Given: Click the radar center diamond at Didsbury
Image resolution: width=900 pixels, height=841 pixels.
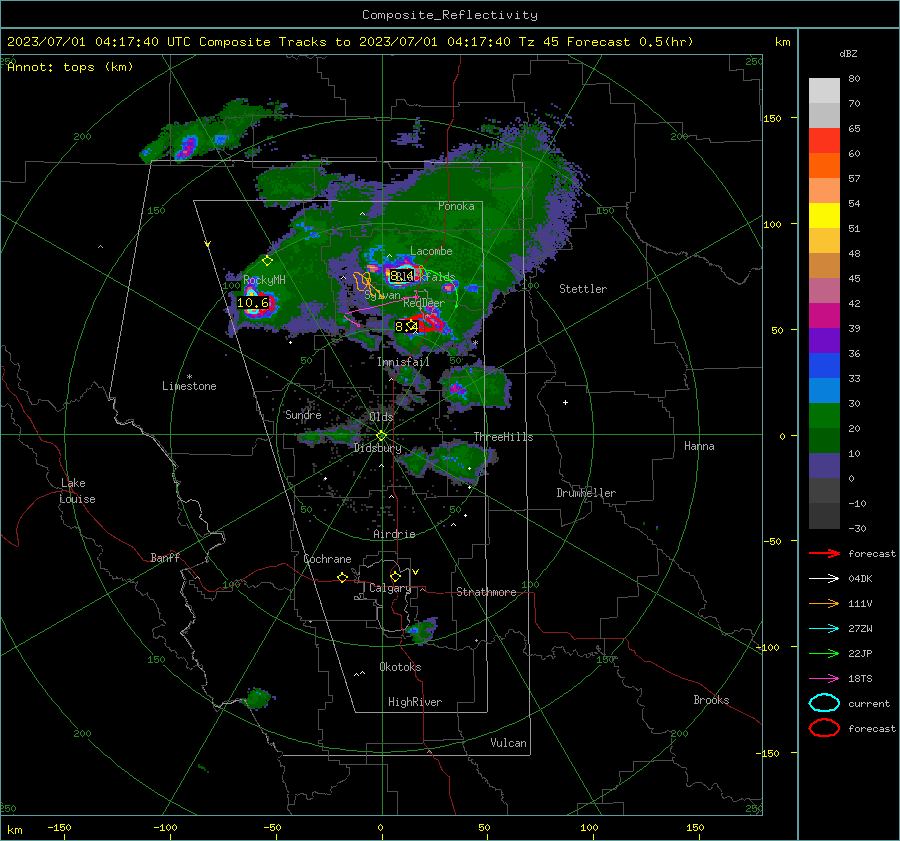Looking at the screenshot, I should tap(381, 435).
